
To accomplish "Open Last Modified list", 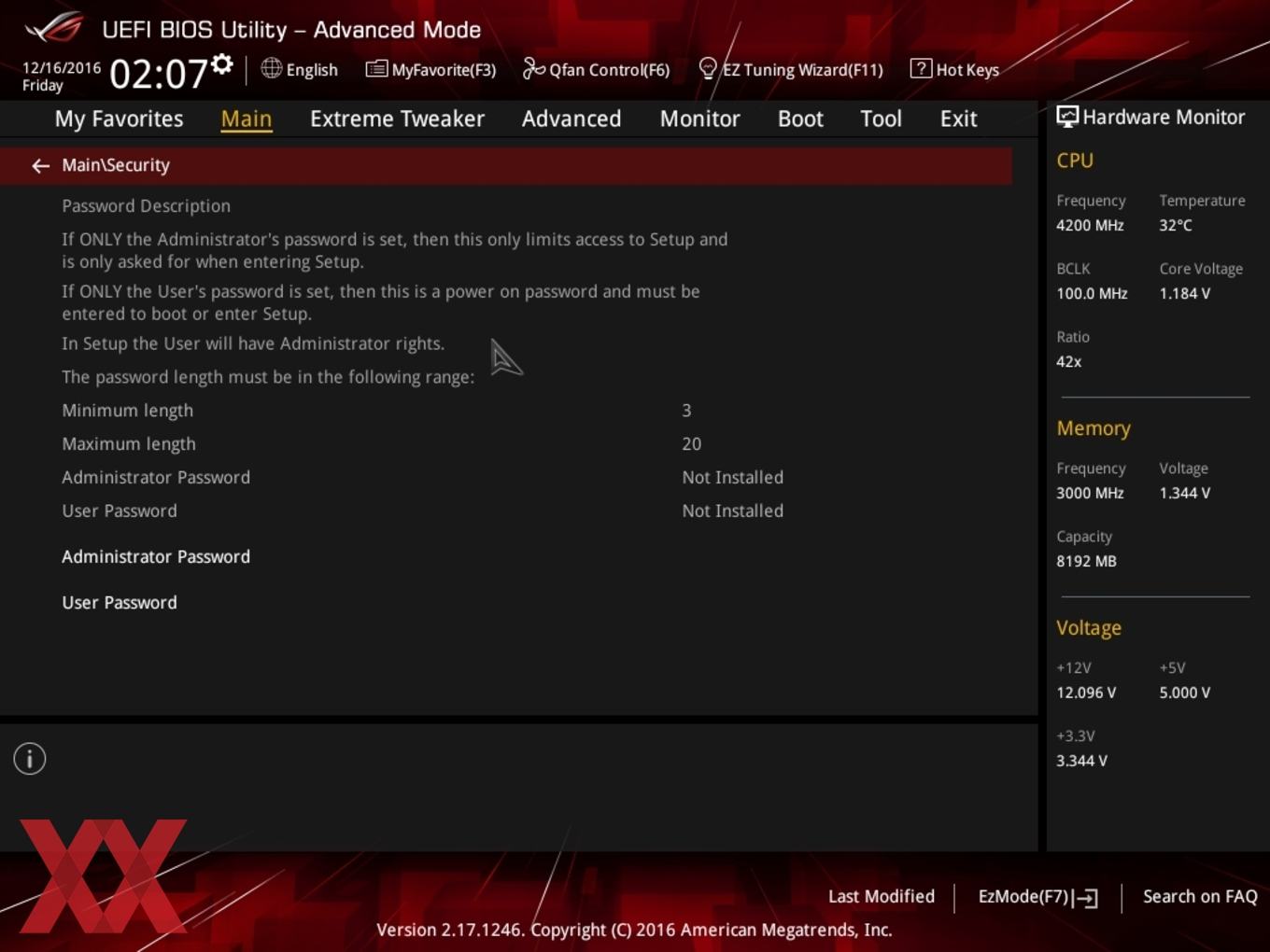I will click(x=882, y=896).
